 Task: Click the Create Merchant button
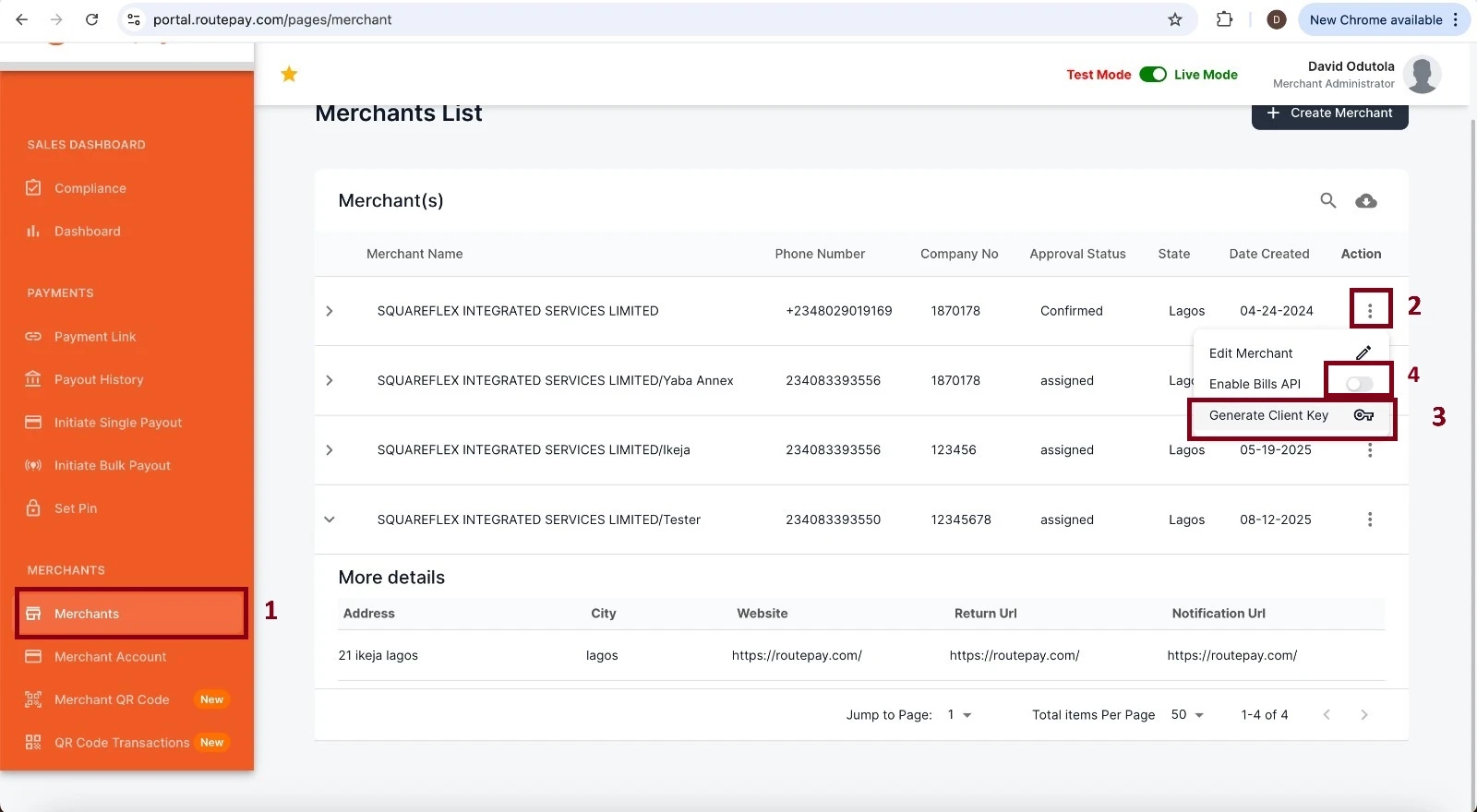click(x=1329, y=113)
